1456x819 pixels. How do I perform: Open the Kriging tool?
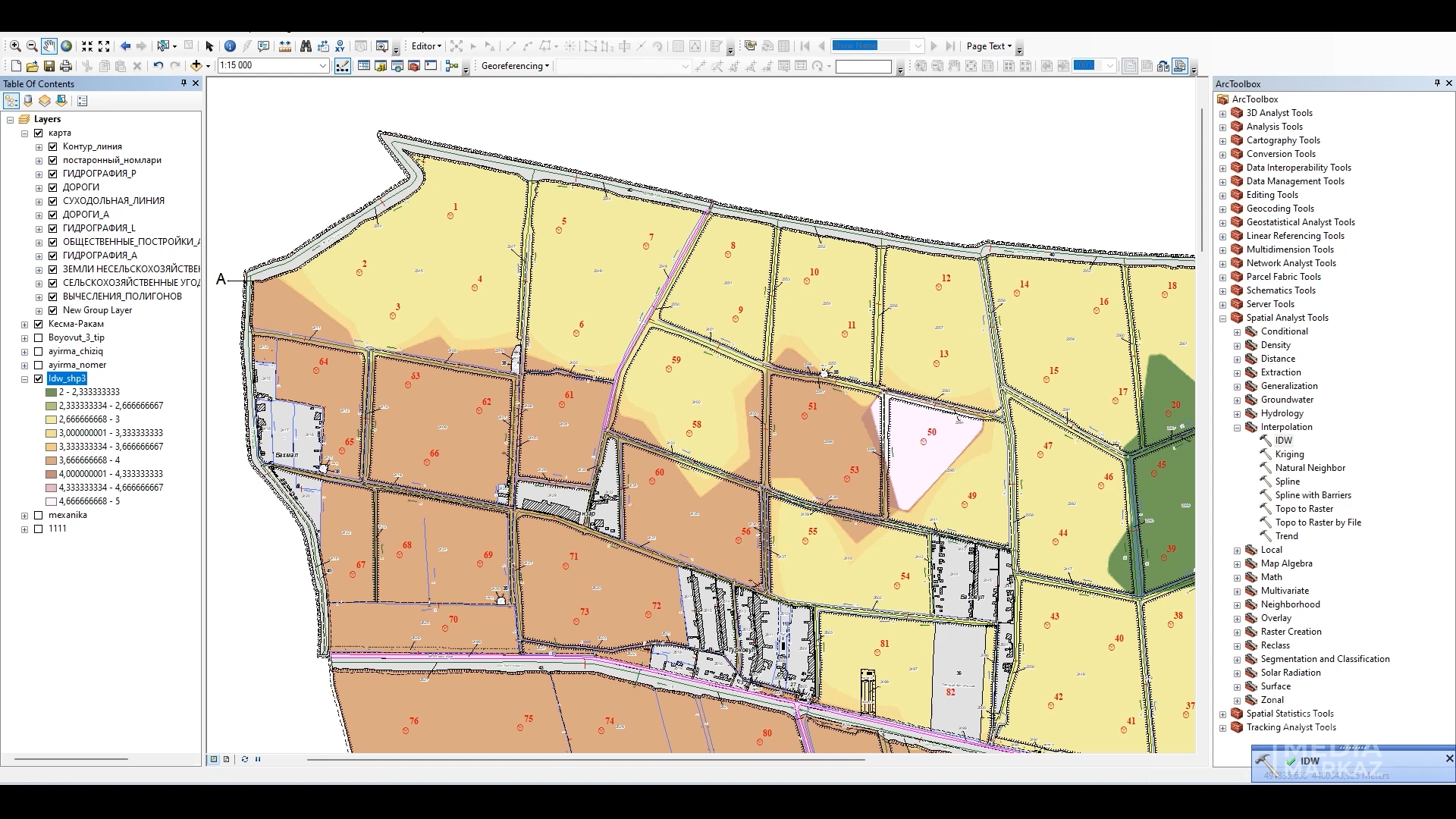pyautogui.click(x=1289, y=454)
